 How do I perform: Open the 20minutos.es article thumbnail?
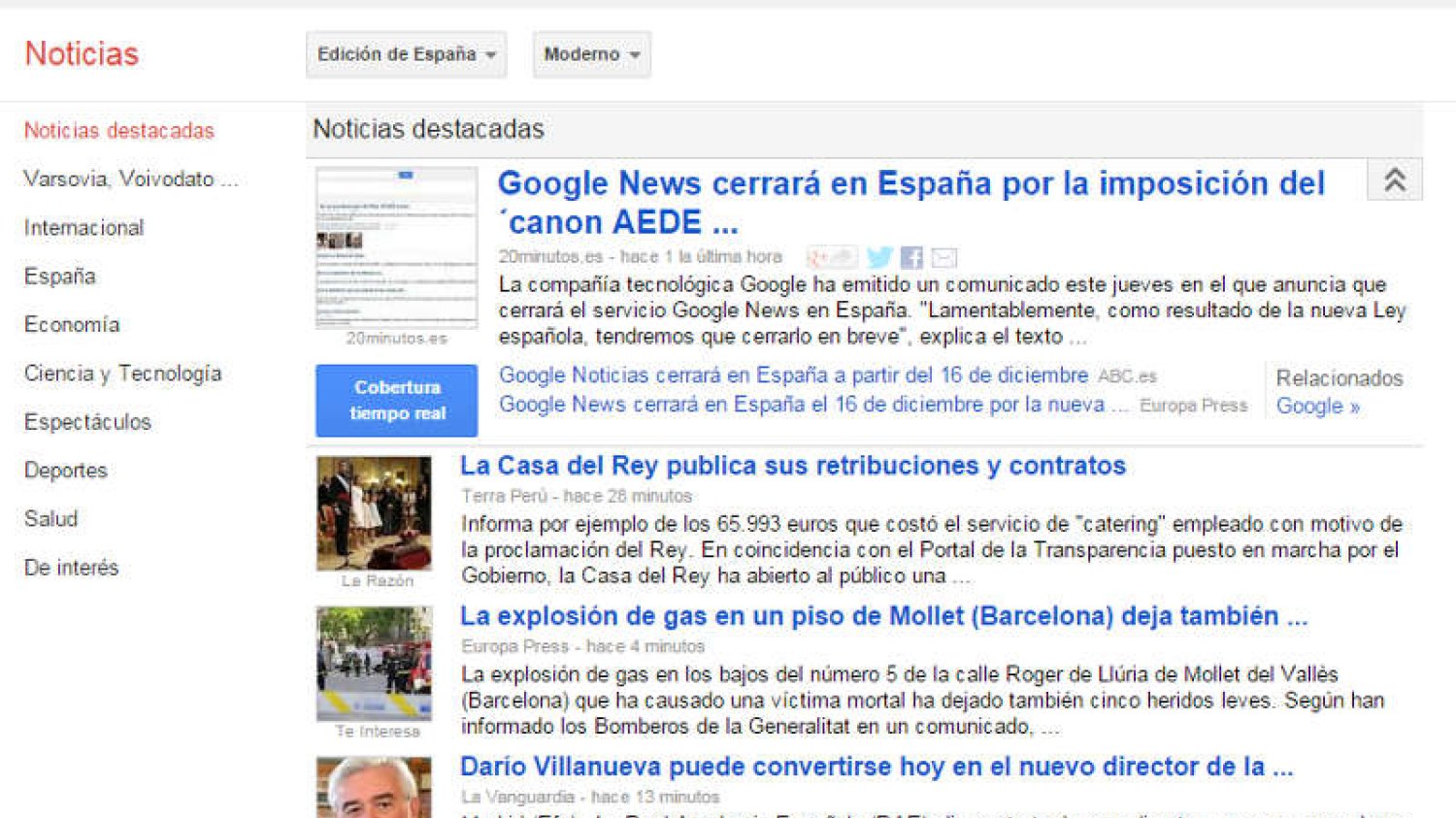point(396,247)
